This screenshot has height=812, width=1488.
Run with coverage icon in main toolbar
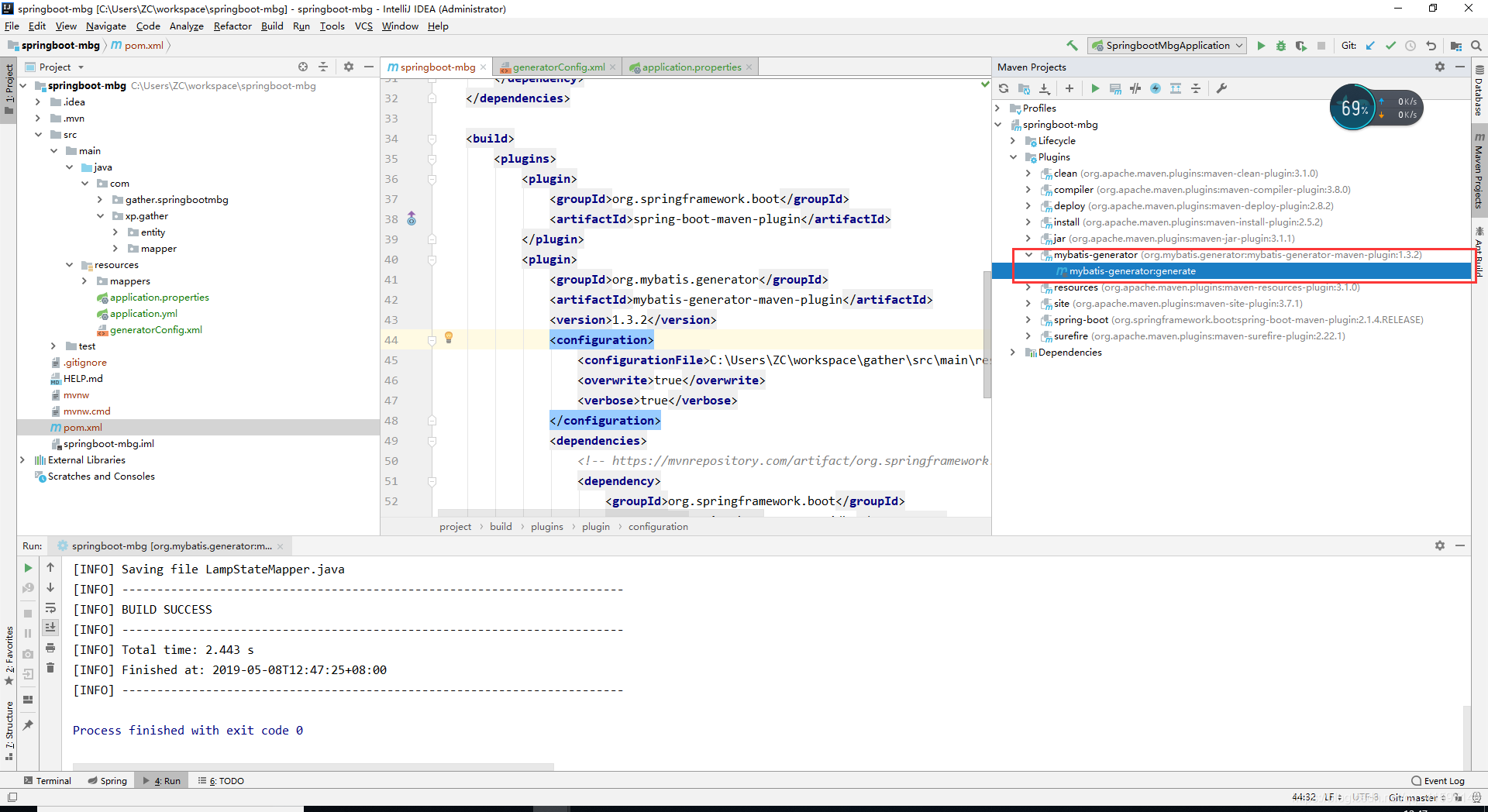point(1301,46)
